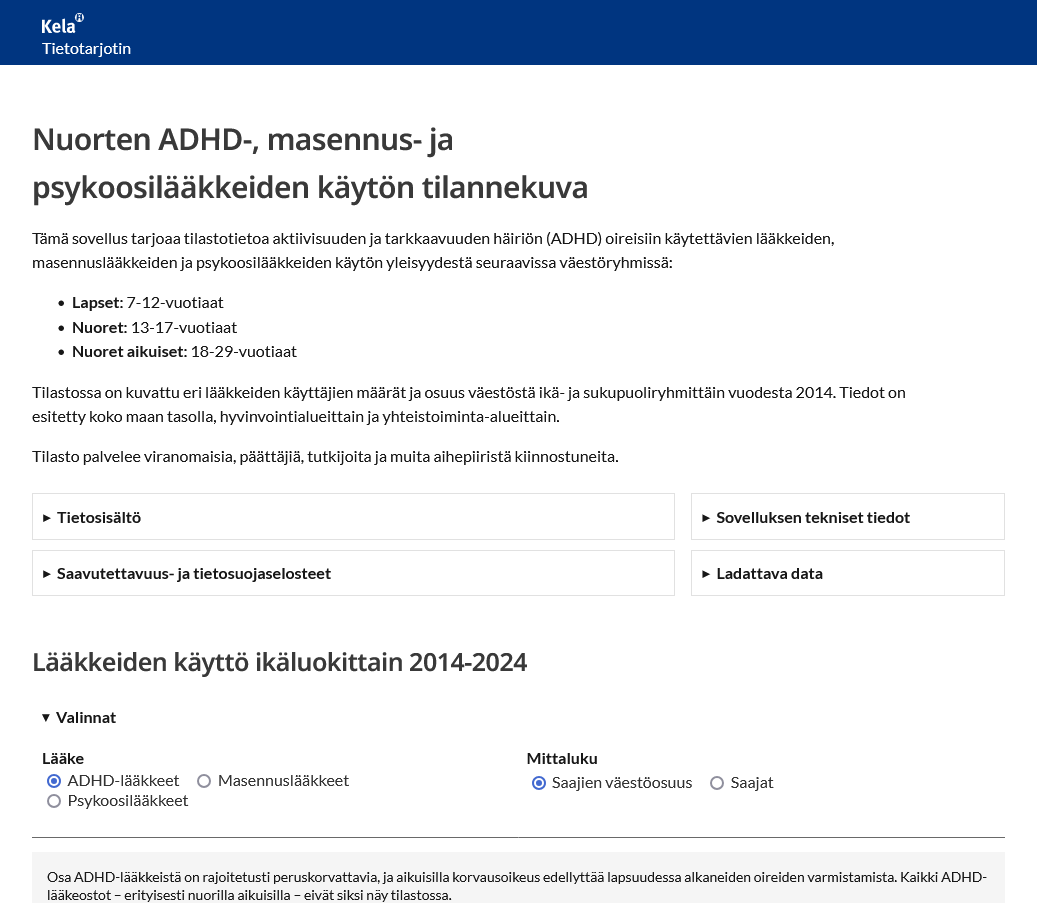Click the Nuoret: 13-17-vuotiaat list item
Viewport: 1037px width, 903px height.
154,327
